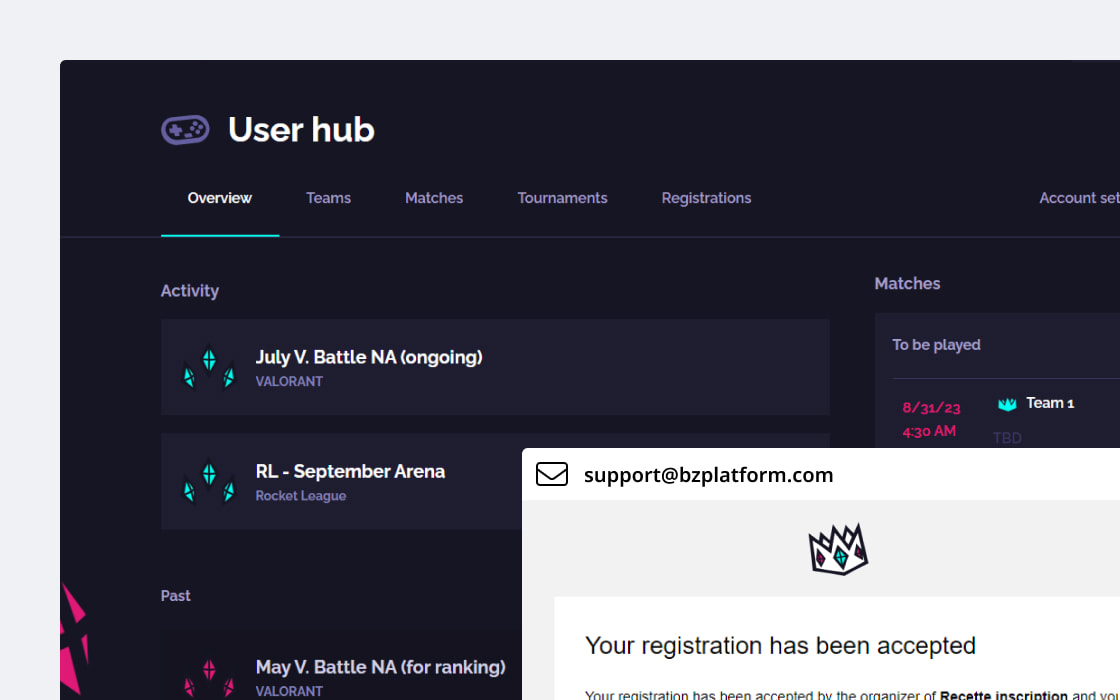Open the Registrations tab
Viewport: 1120px width, 700px height.
pyautogui.click(x=706, y=198)
